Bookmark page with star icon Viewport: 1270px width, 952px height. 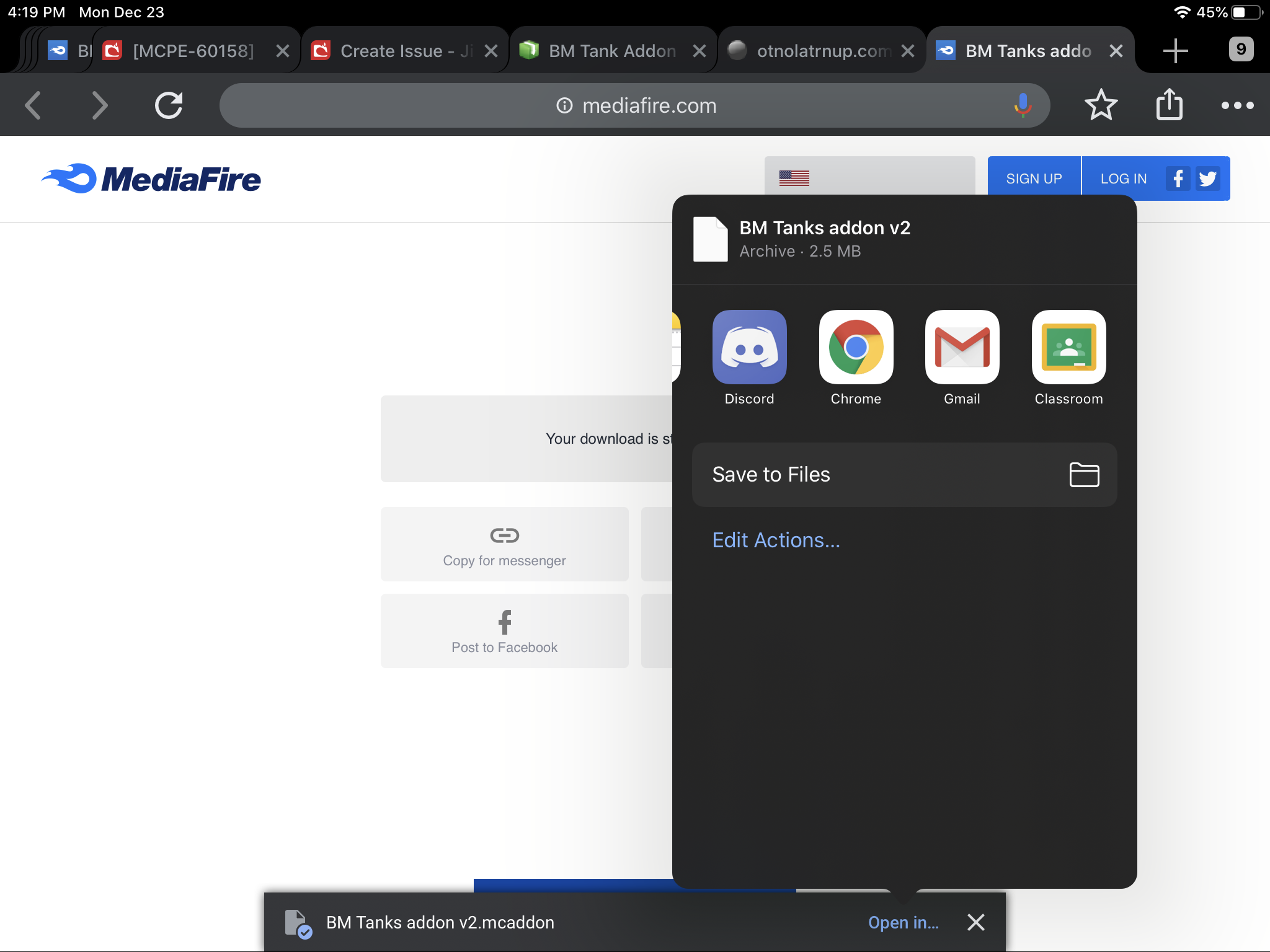coord(1101,105)
